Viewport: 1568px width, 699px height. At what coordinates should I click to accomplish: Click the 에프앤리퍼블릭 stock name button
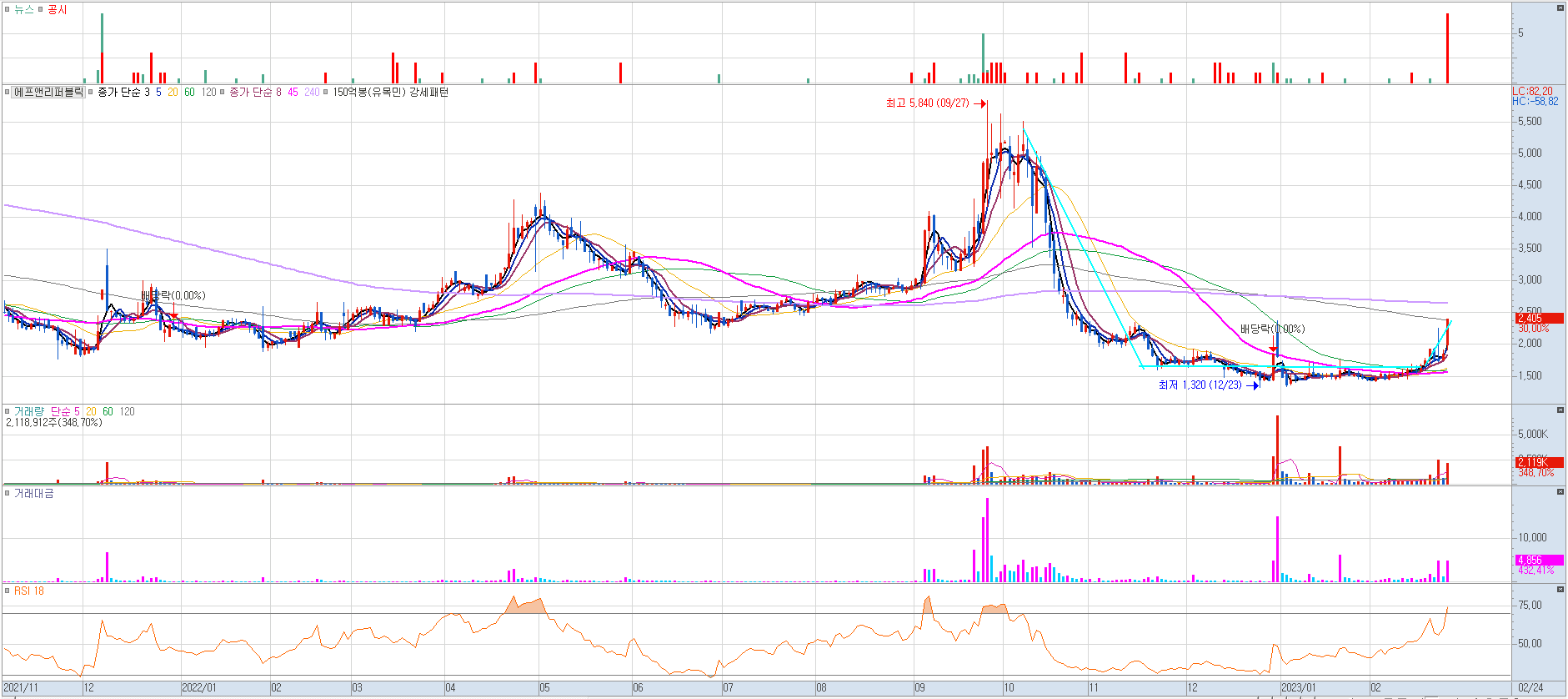pyautogui.click(x=48, y=92)
